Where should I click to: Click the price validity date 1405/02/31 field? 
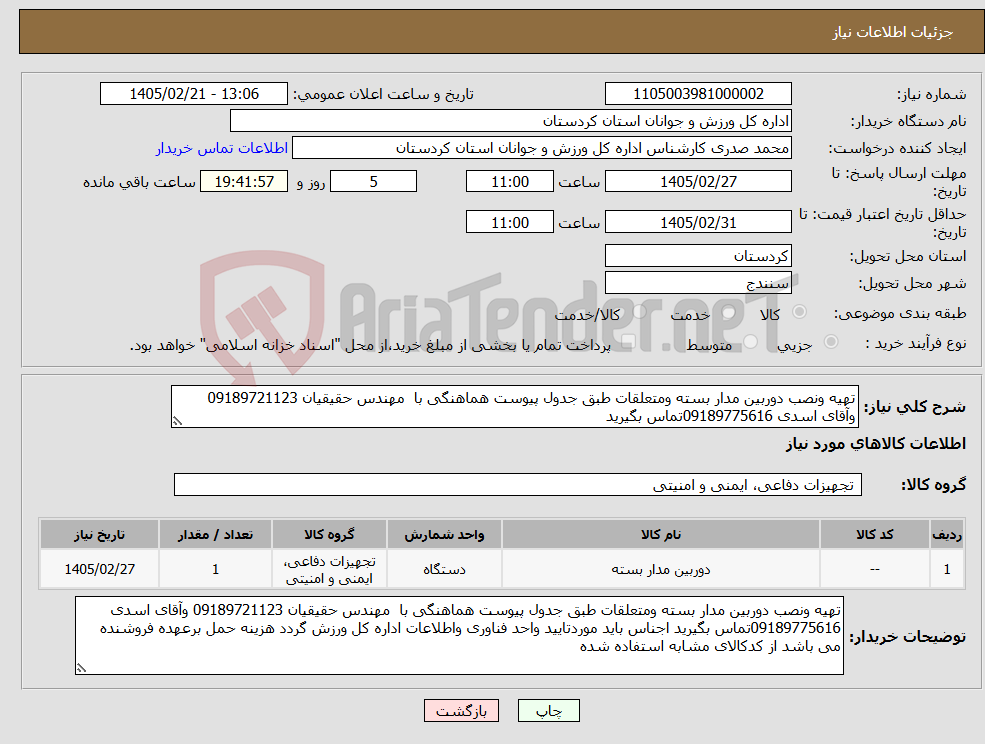tap(698, 222)
